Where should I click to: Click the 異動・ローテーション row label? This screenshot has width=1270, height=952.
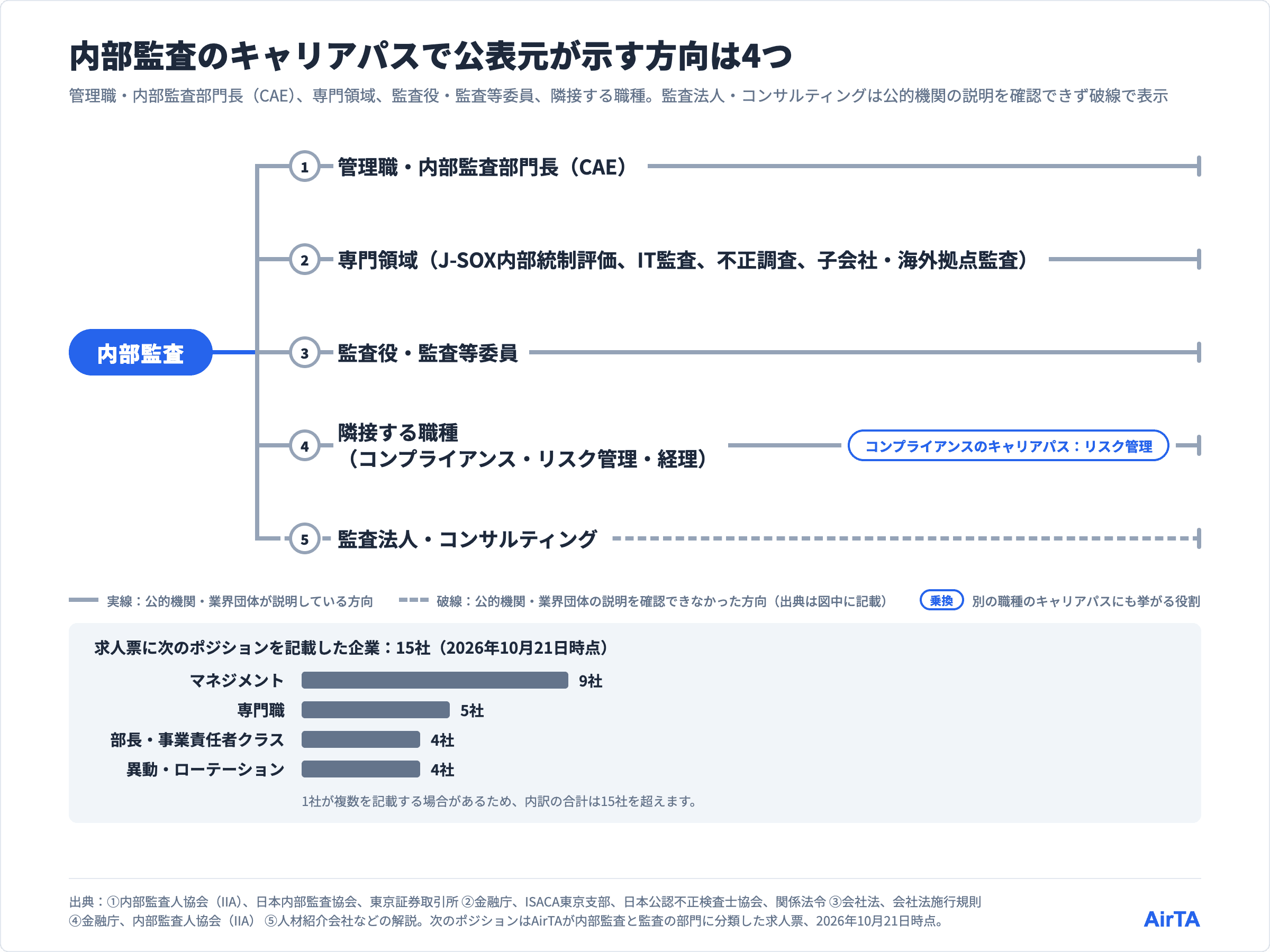205,770
